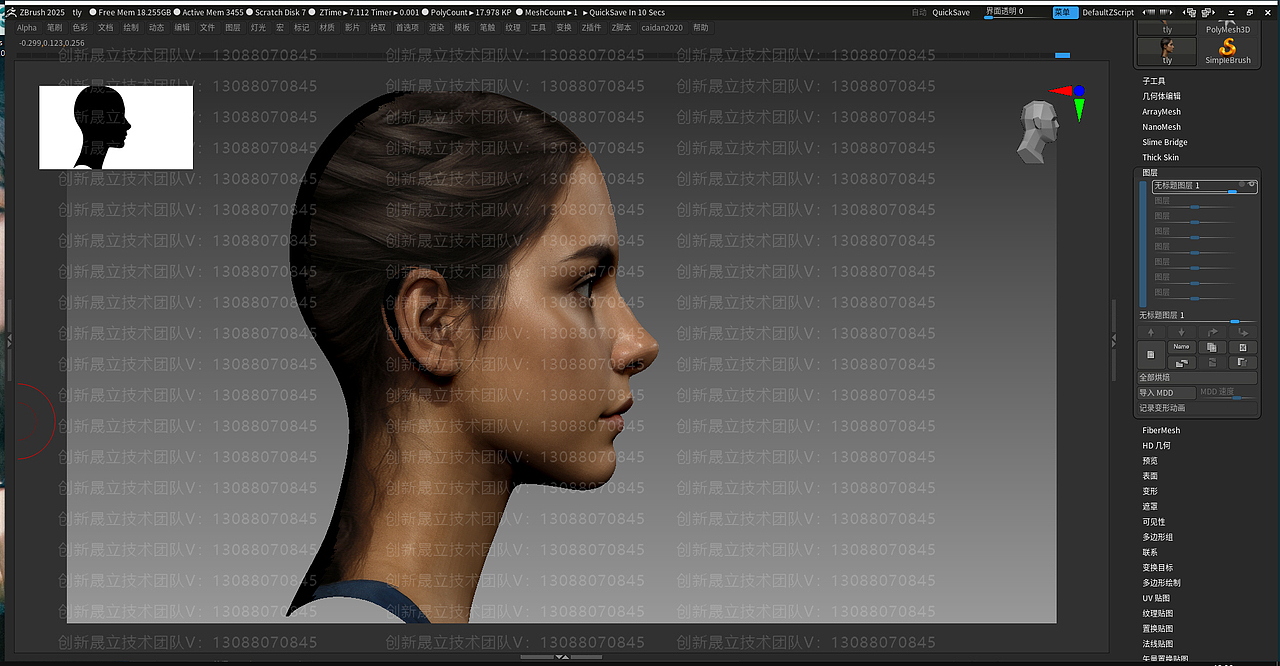The image size is (1280, 666).
Task: Click the DefaultZScript button
Action: point(1108,12)
